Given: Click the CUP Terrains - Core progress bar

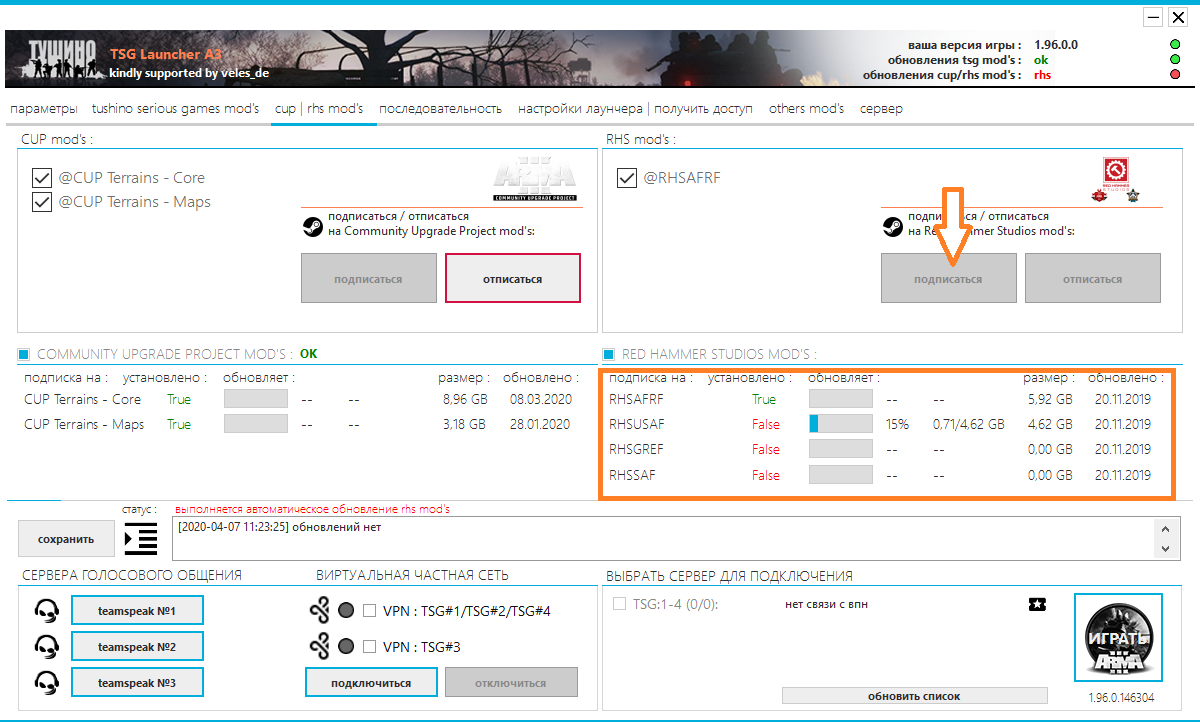Looking at the screenshot, I should click(256, 399).
